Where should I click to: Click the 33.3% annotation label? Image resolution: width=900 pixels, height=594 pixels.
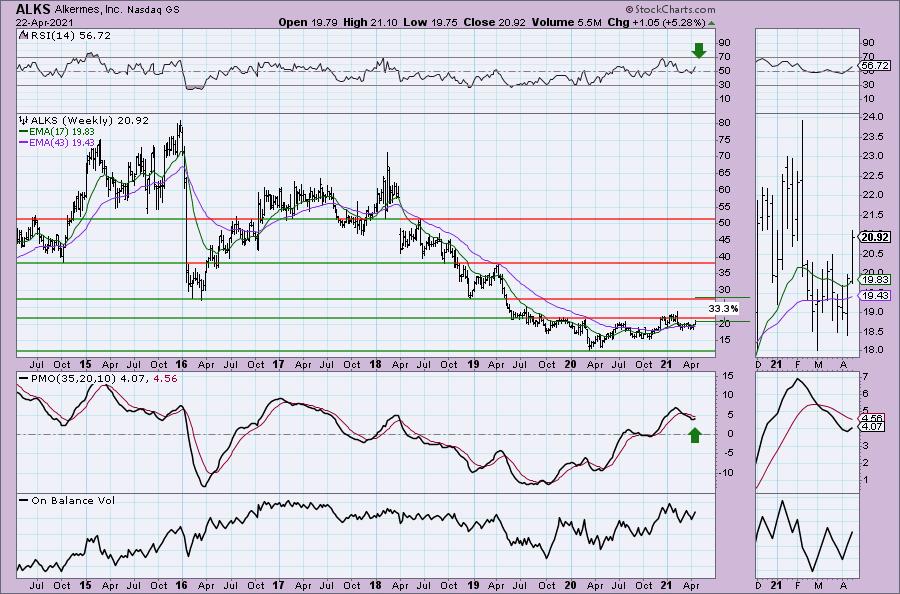pos(723,309)
